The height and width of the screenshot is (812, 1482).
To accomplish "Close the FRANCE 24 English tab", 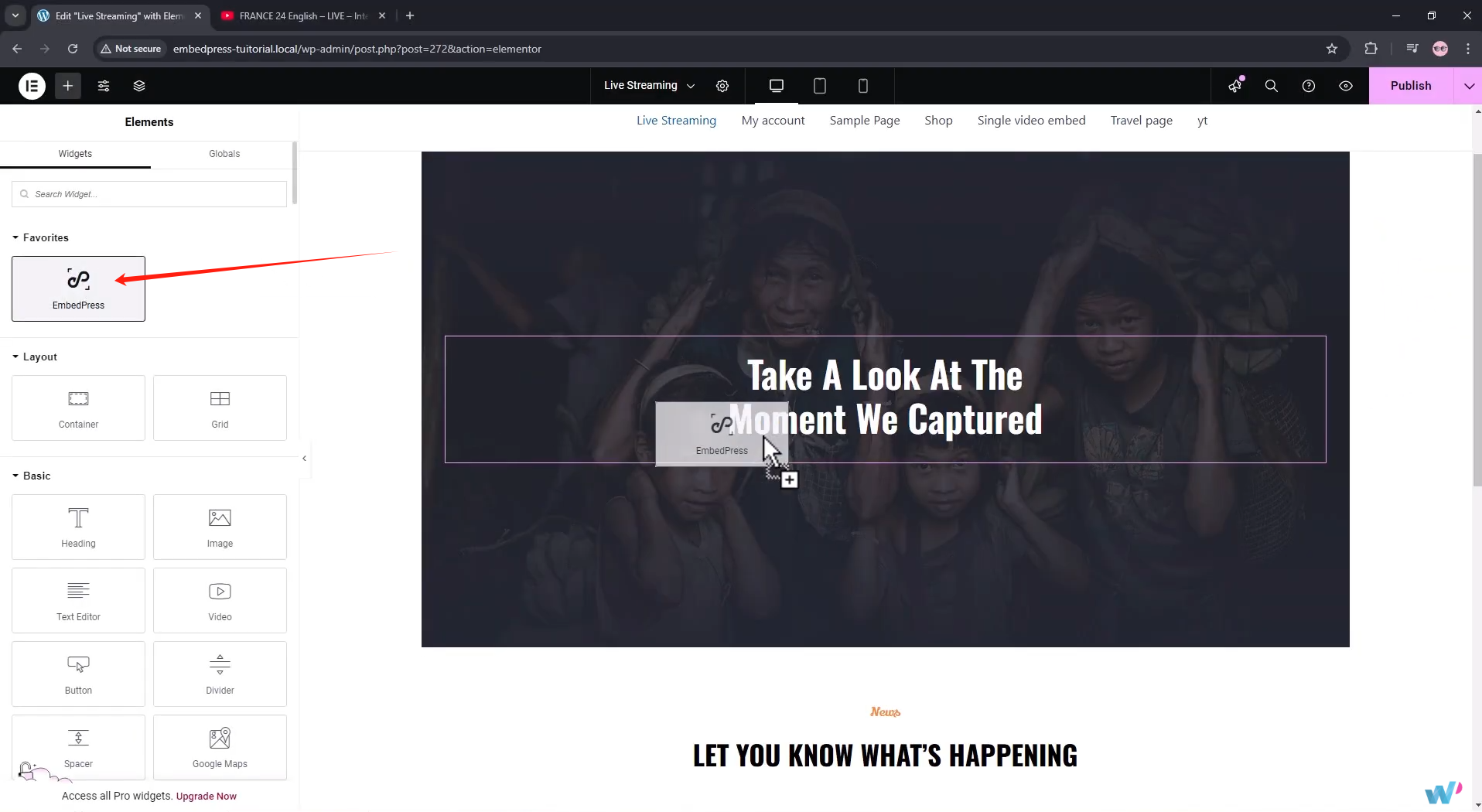I will point(382,15).
